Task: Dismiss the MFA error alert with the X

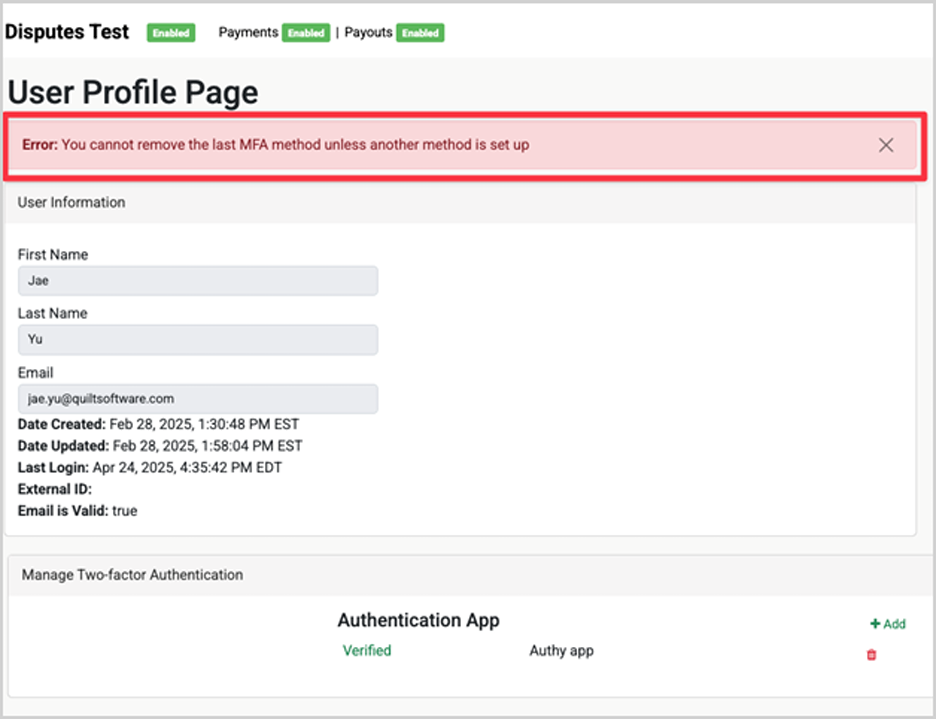Action: (x=885, y=145)
